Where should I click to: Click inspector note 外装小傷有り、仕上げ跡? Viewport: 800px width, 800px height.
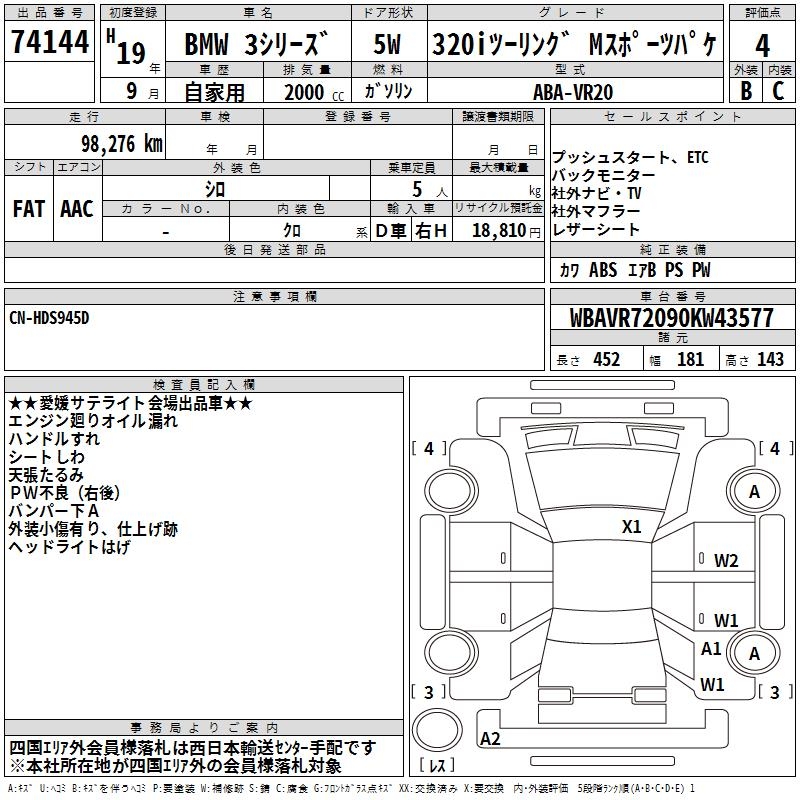pyautogui.click(x=93, y=529)
